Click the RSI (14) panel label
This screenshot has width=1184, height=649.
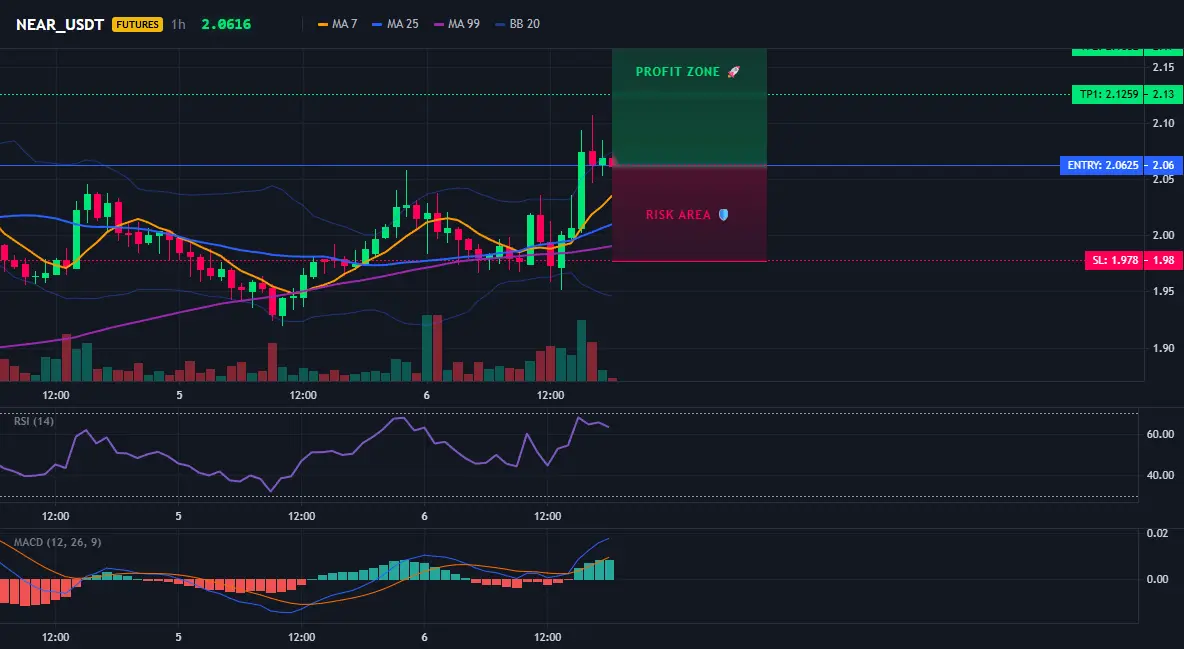tap(34, 421)
